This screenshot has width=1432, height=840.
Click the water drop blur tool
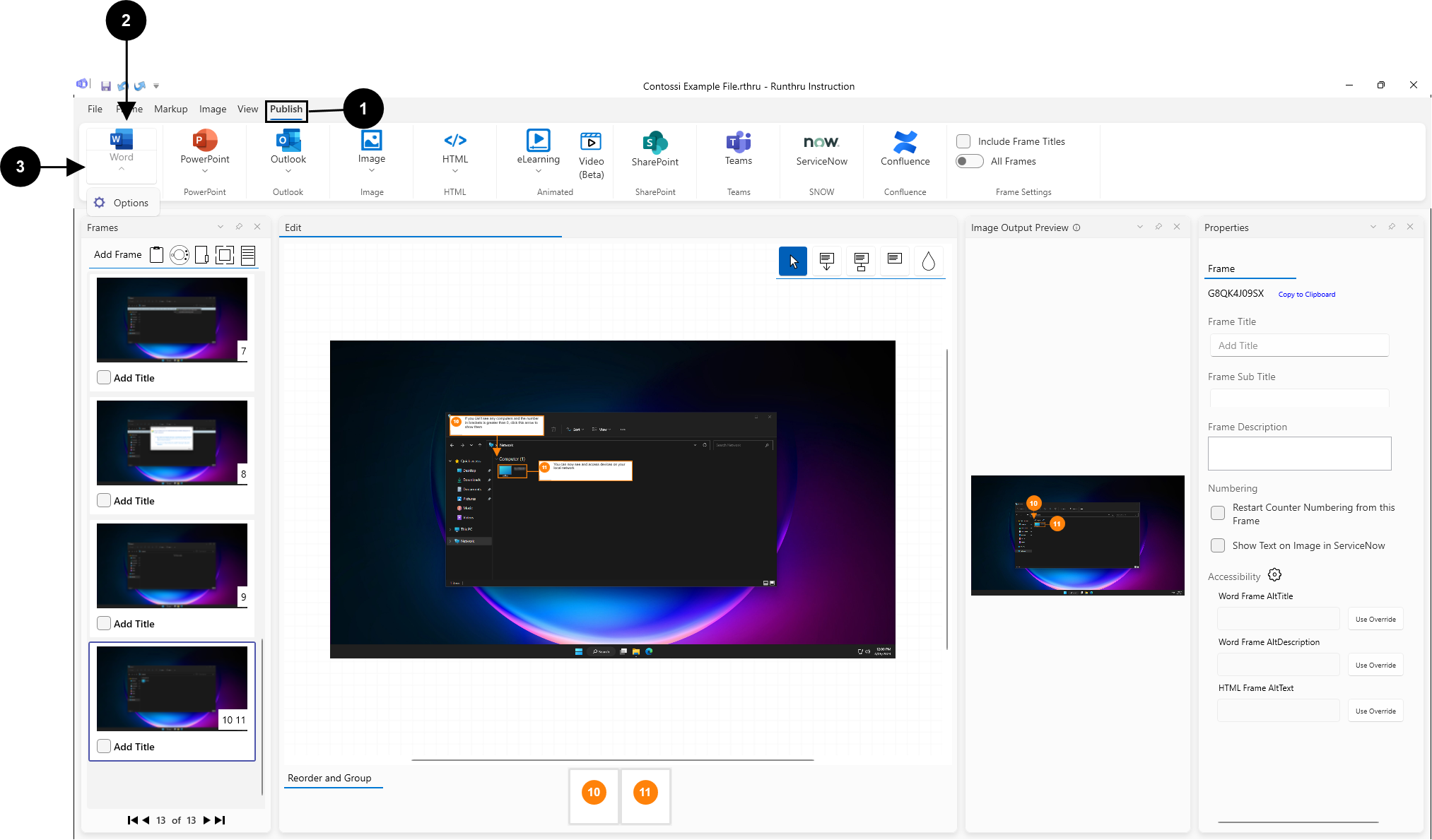coord(928,261)
